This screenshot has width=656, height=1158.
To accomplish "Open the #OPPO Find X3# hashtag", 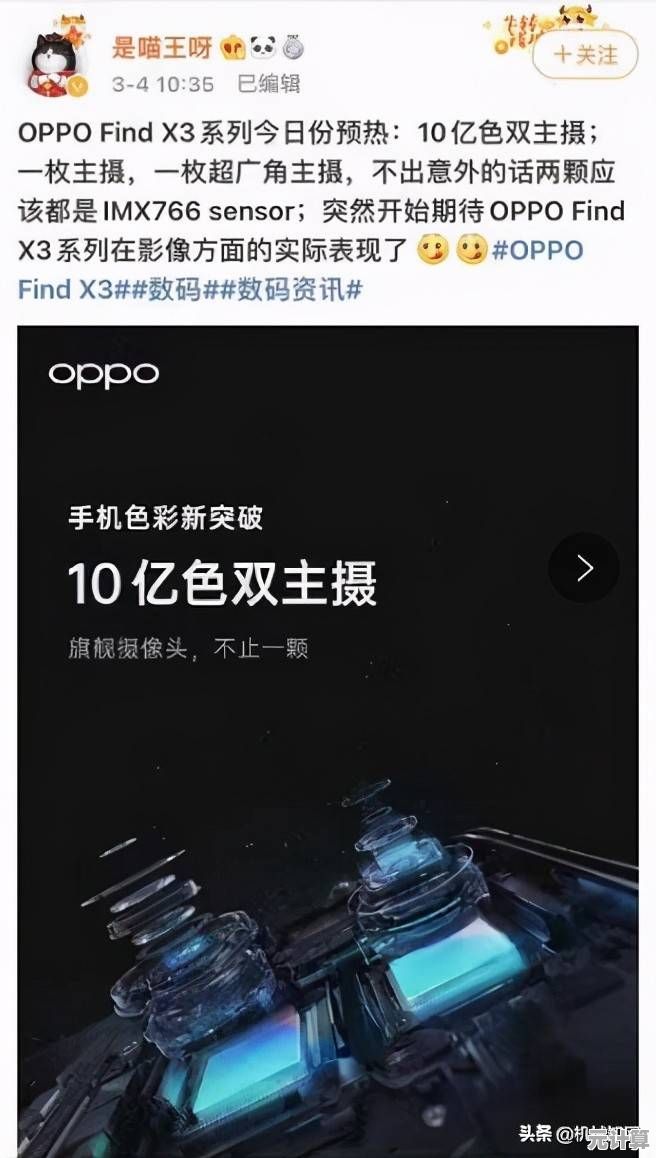I will [x=301, y=269].
